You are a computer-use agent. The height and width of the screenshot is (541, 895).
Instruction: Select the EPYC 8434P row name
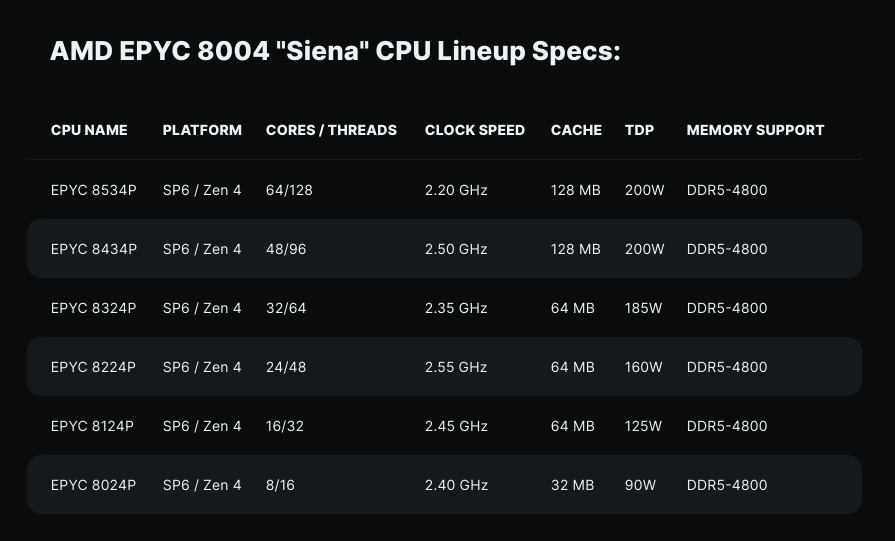tap(93, 249)
